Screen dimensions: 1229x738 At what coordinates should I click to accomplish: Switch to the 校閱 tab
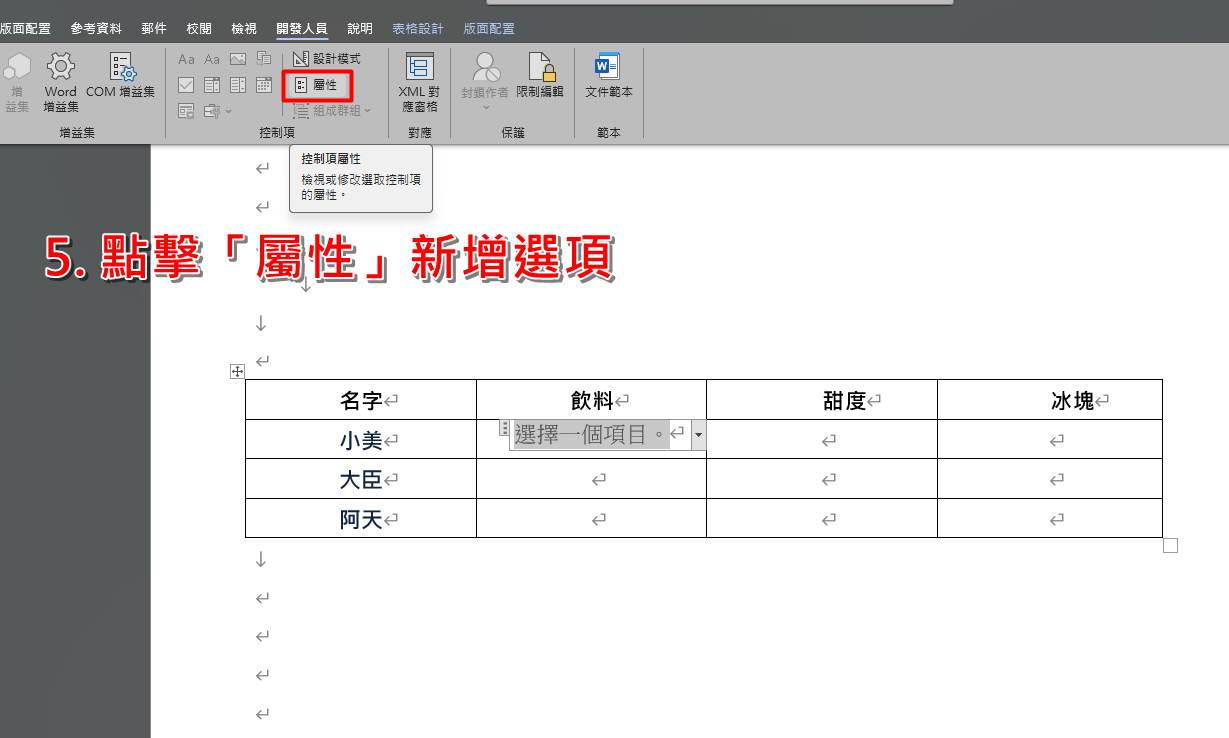199,29
